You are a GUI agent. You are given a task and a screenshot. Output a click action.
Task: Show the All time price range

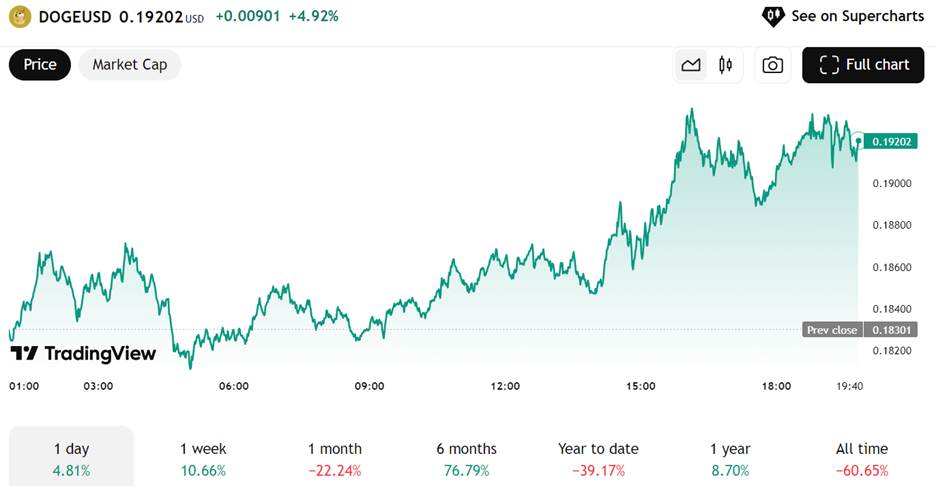[861, 459]
